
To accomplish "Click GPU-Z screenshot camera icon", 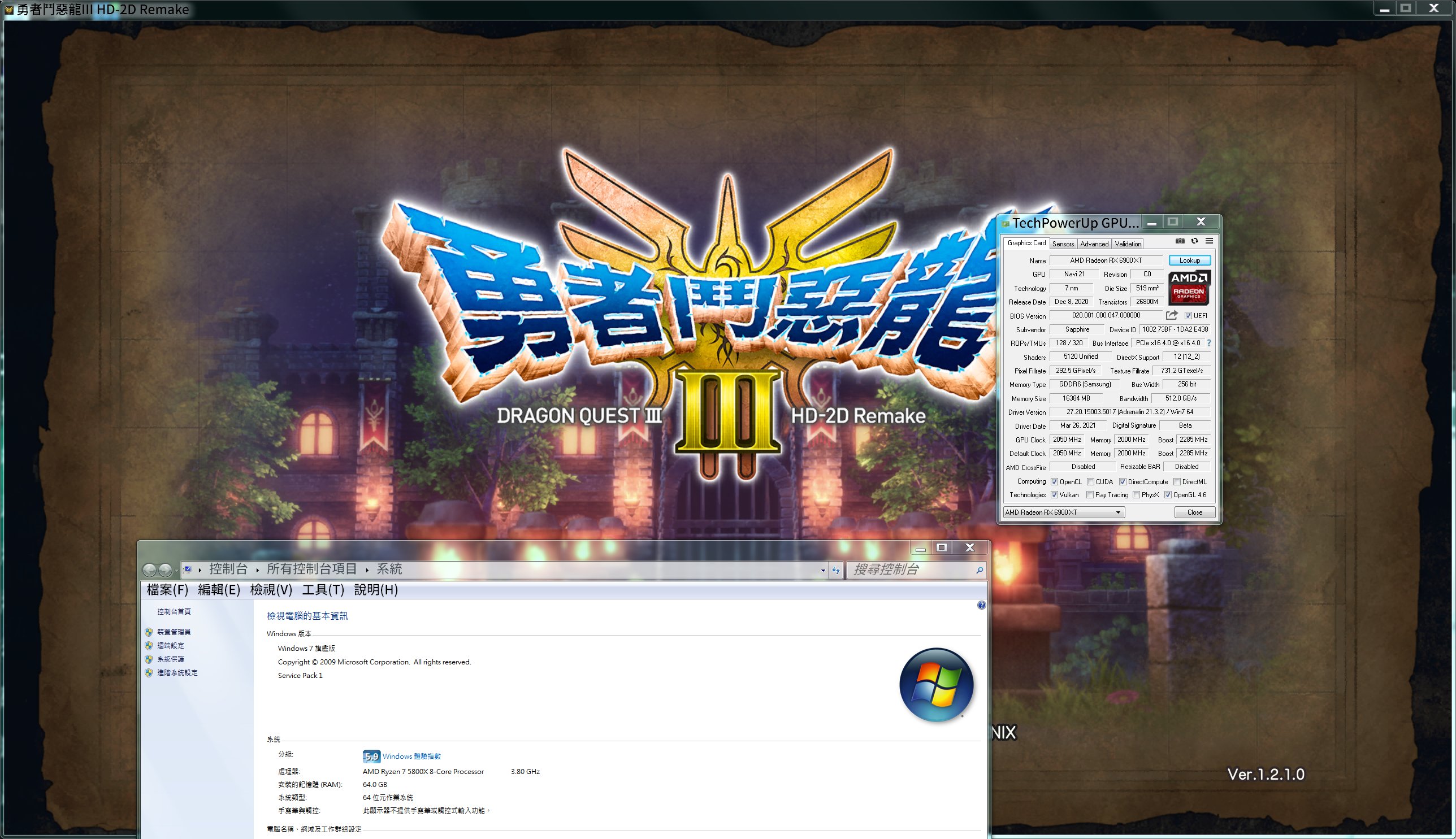I will pos(1180,241).
